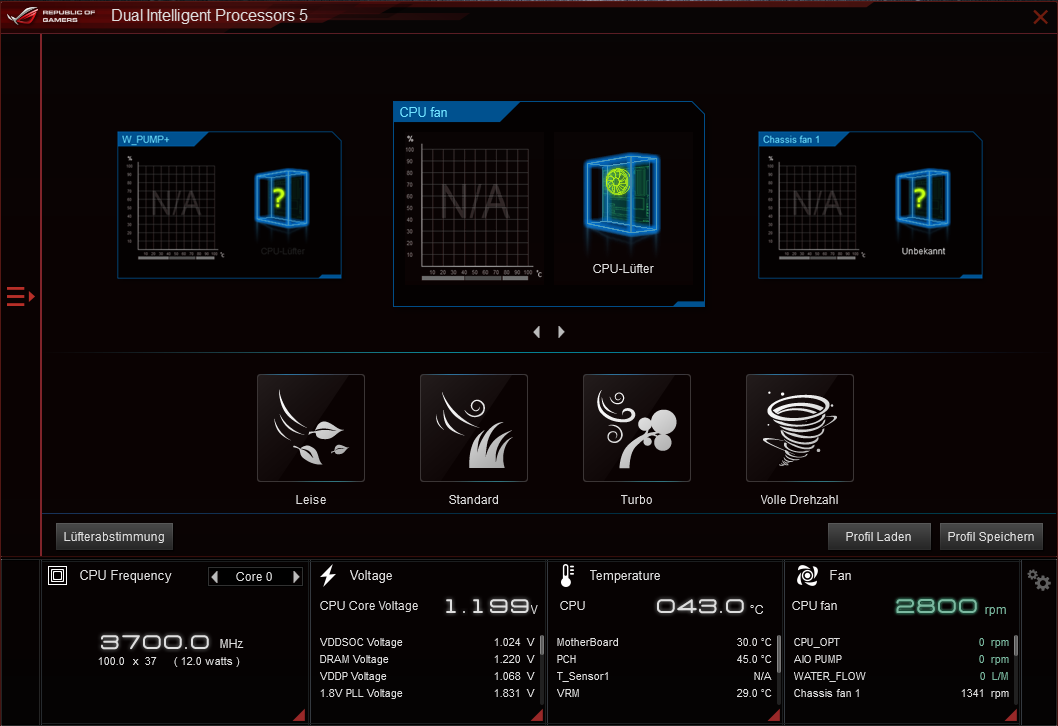Screen dimensions: 1058x726
Task: Click the Profil Laden button
Action: click(879, 536)
